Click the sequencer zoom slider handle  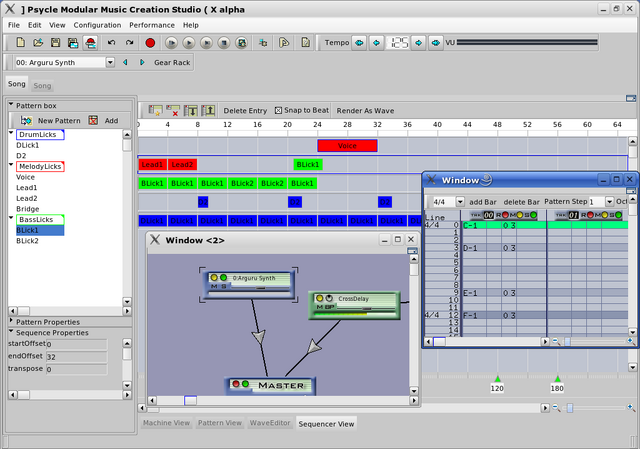point(570,407)
